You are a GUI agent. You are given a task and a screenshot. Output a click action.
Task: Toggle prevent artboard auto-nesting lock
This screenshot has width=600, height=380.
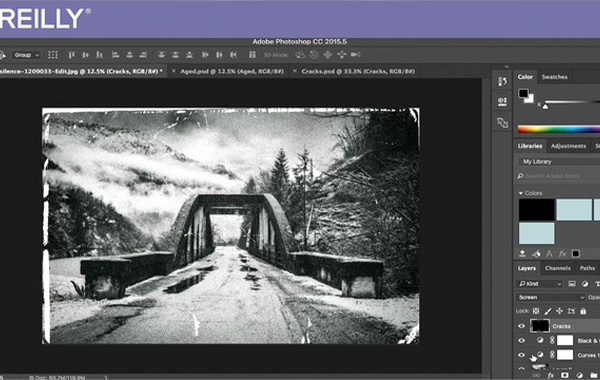pos(571,311)
